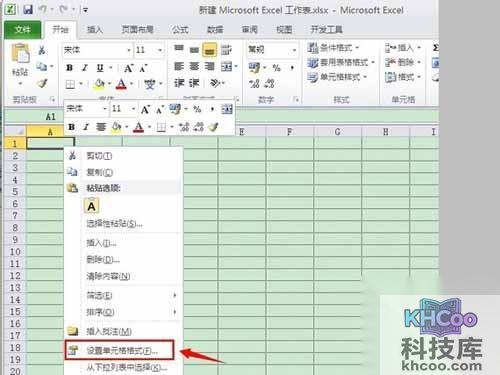Open the ribbon font size dropdown
This screenshot has height=375, width=500.
coord(160,50)
